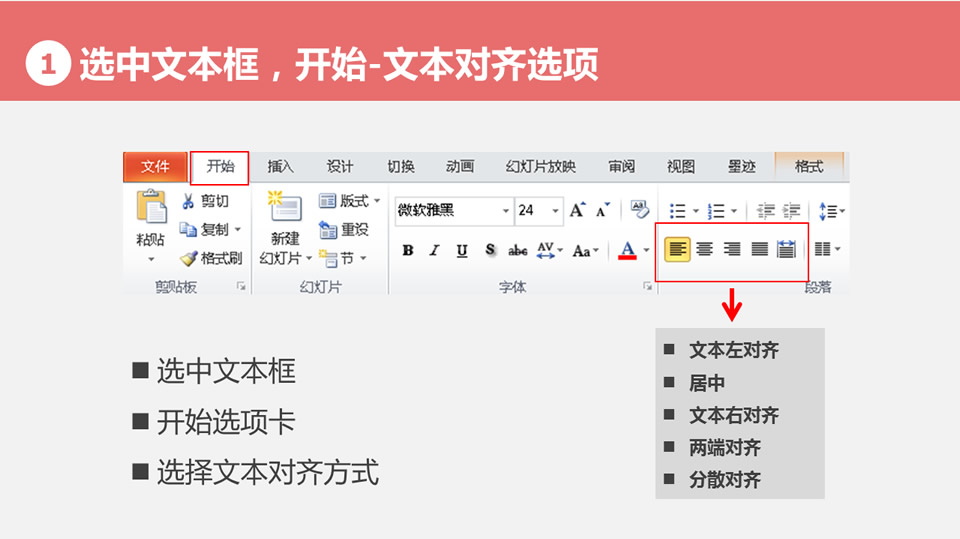Apply center text alignment
960x539 pixels.
point(705,249)
